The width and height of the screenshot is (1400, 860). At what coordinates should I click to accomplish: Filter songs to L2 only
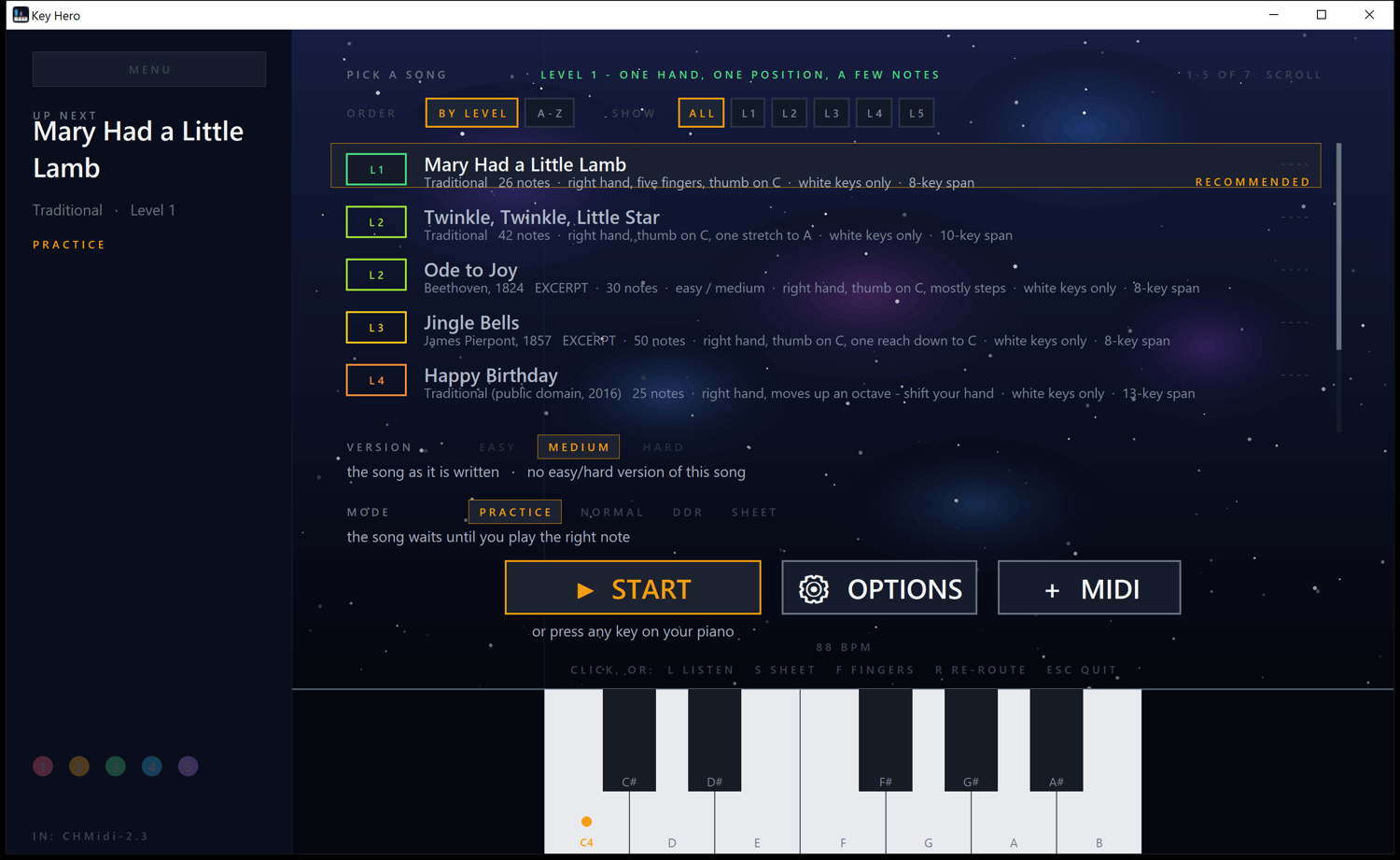point(790,113)
